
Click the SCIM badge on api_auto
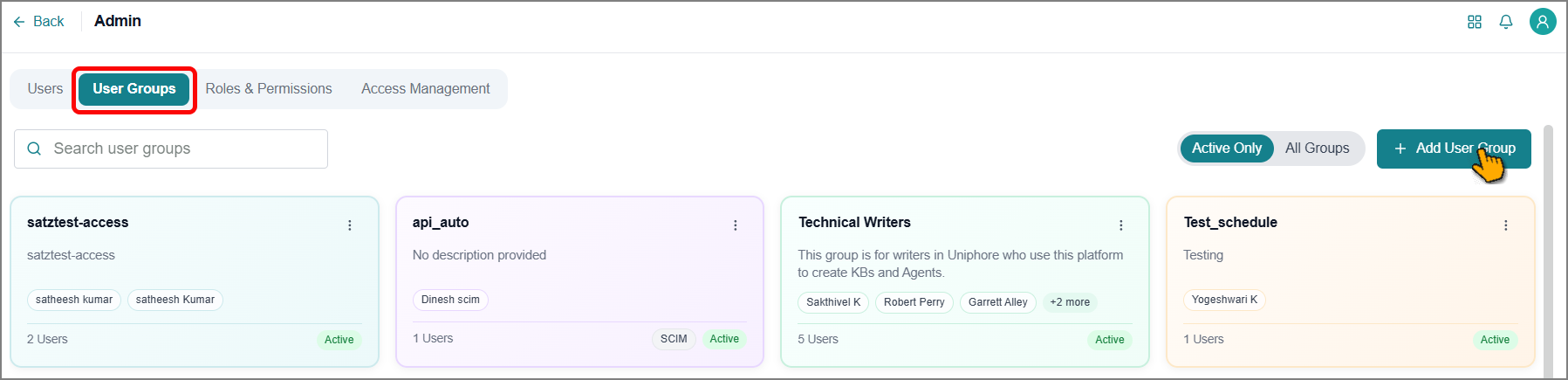tap(674, 339)
